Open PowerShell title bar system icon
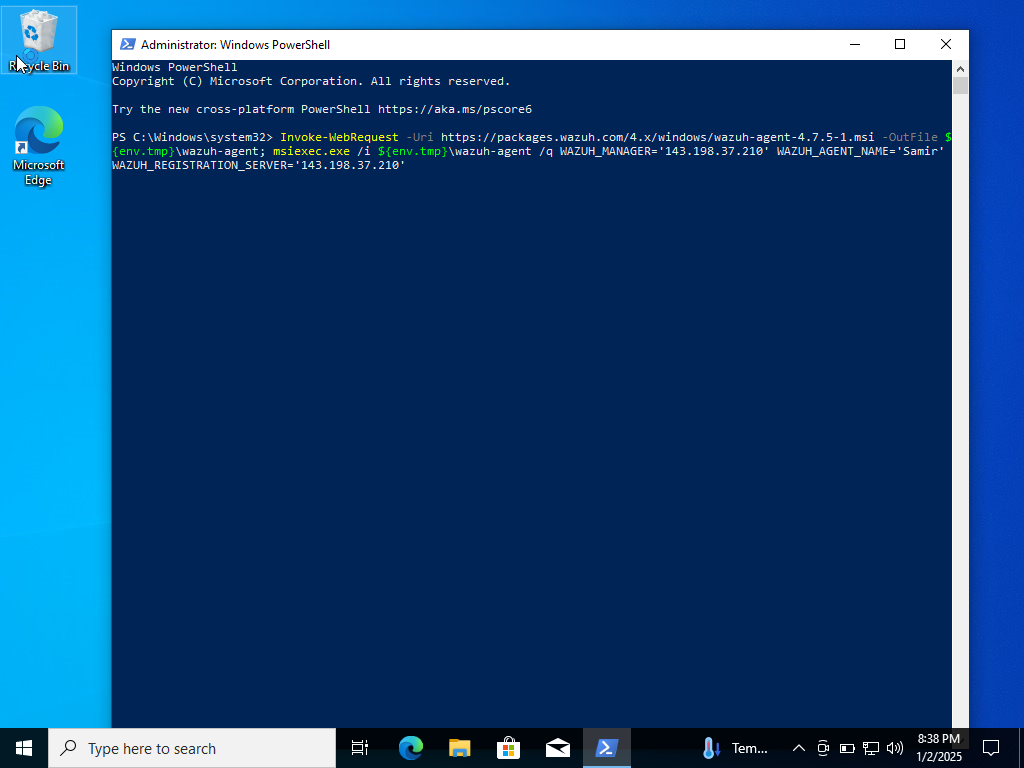Viewport: 1024px width, 768px height. 127,44
